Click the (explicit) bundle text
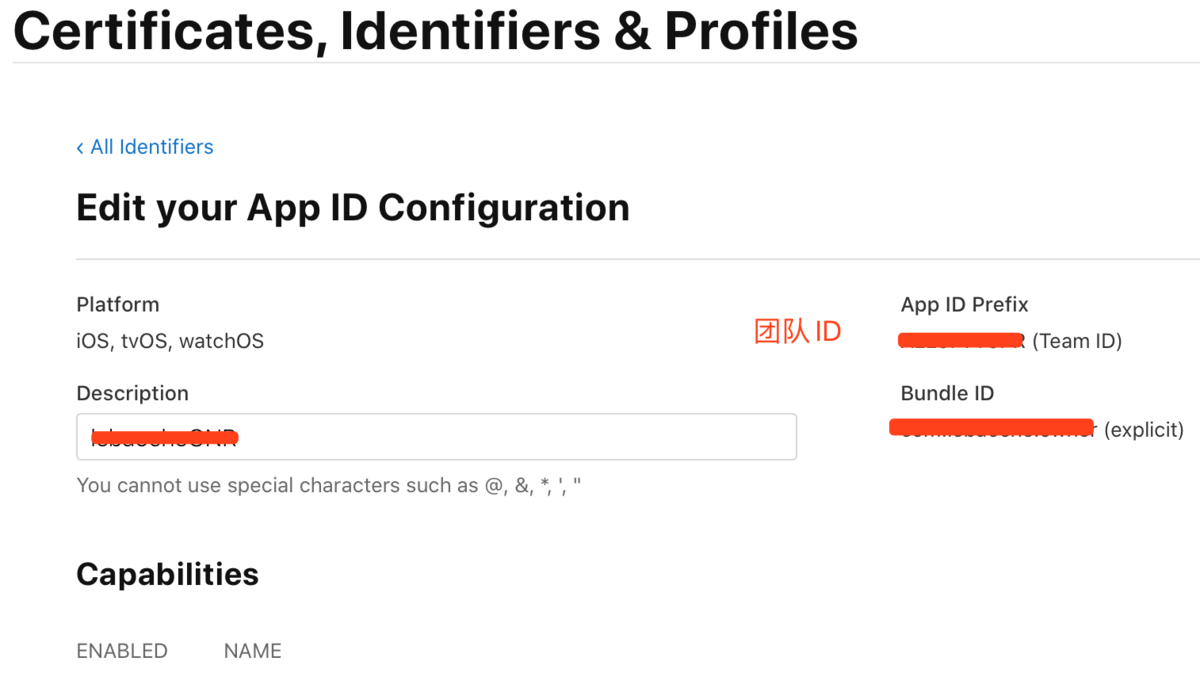The height and width of the screenshot is (675, 1200). pyautogui.click(x=1144, y=430)
